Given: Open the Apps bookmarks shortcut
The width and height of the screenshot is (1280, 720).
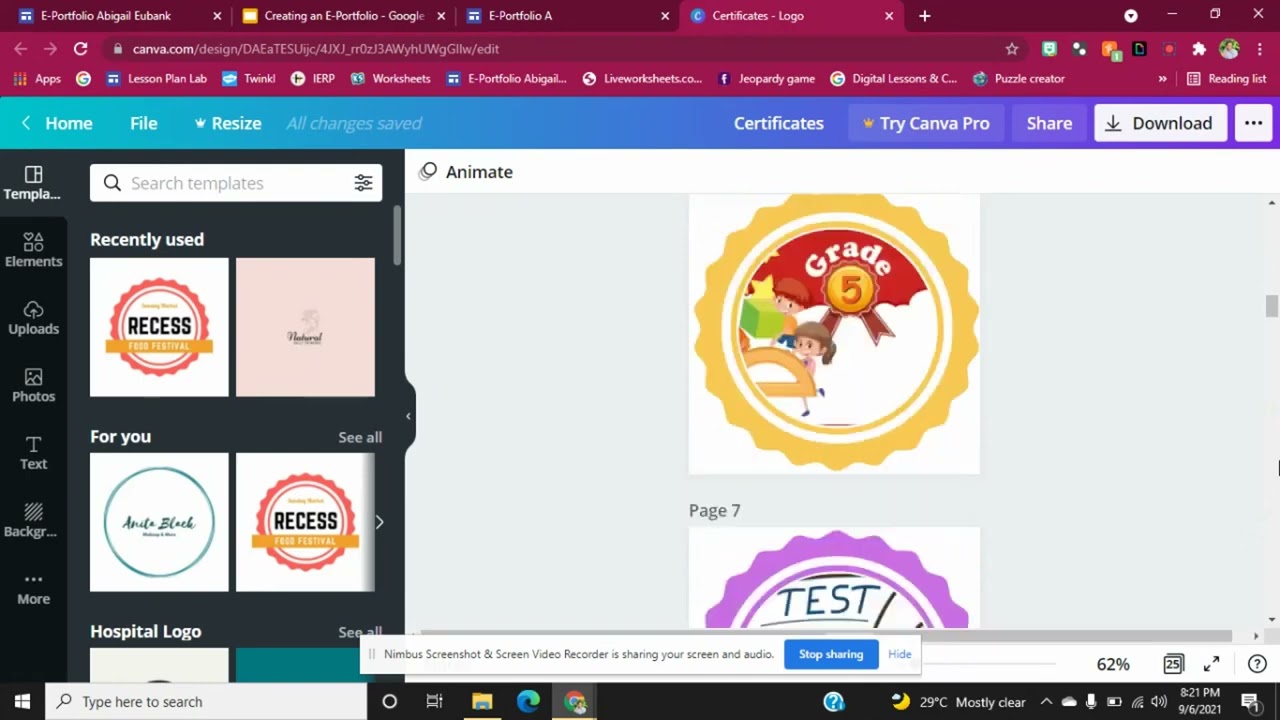Looking at the screenshot, I should 37,78.
